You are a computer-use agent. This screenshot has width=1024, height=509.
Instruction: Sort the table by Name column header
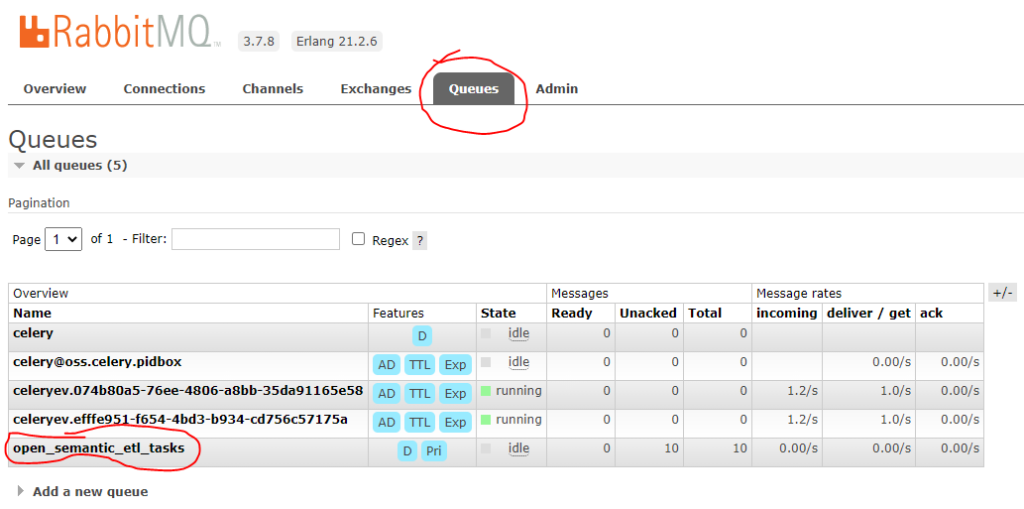point(32,313)
